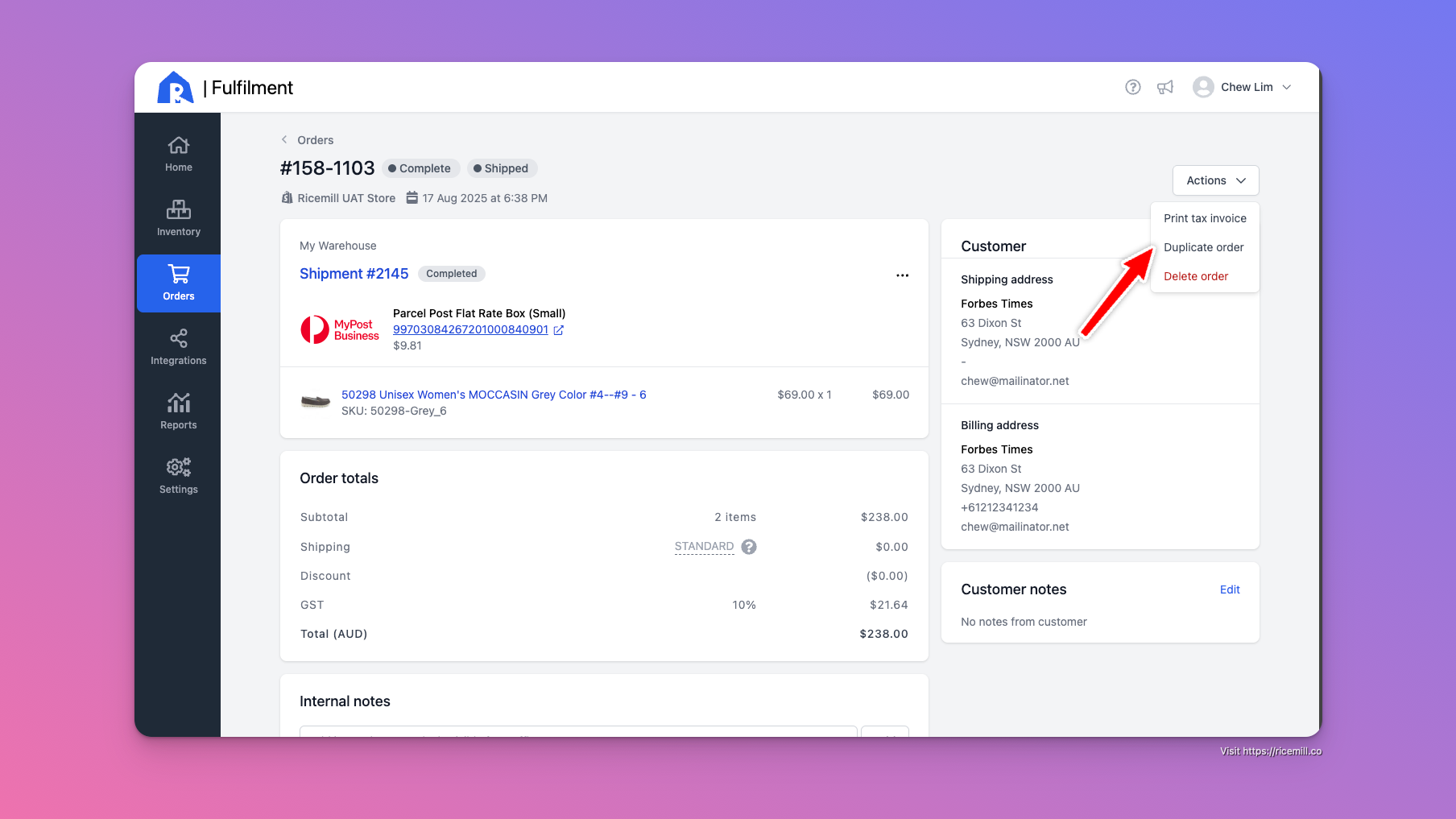Go back to Orders breadcrumb
The height and width of the screenshot is (819, 1456).
pos(314,140)
